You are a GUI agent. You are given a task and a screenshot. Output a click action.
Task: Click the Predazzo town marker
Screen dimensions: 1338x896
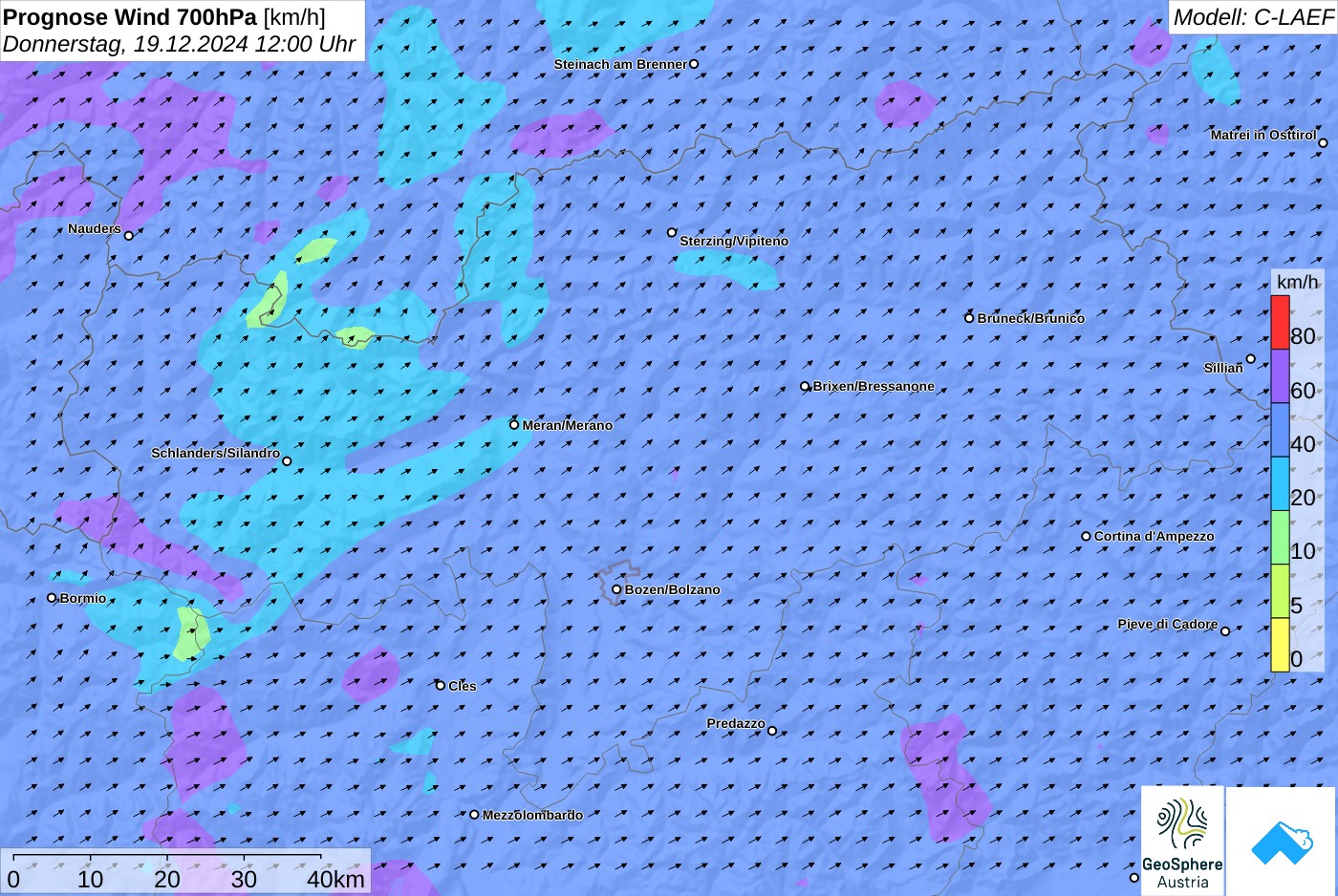772,731
